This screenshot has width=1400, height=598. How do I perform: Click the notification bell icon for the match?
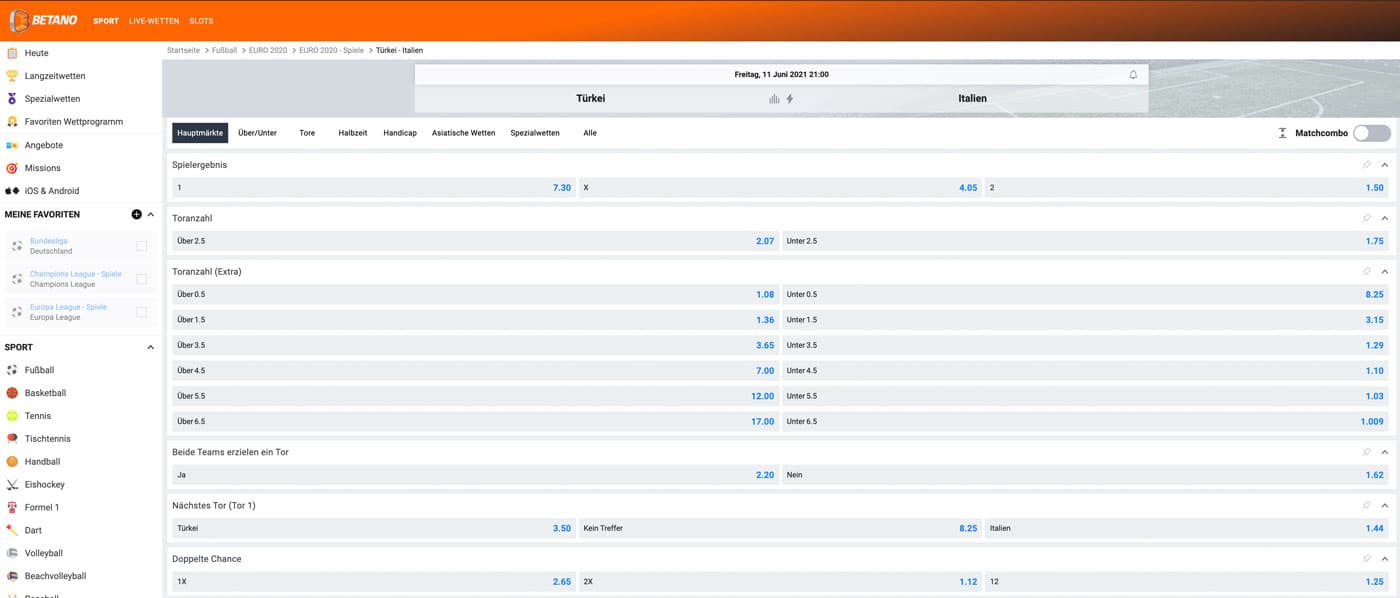(x=1133, y=75)
